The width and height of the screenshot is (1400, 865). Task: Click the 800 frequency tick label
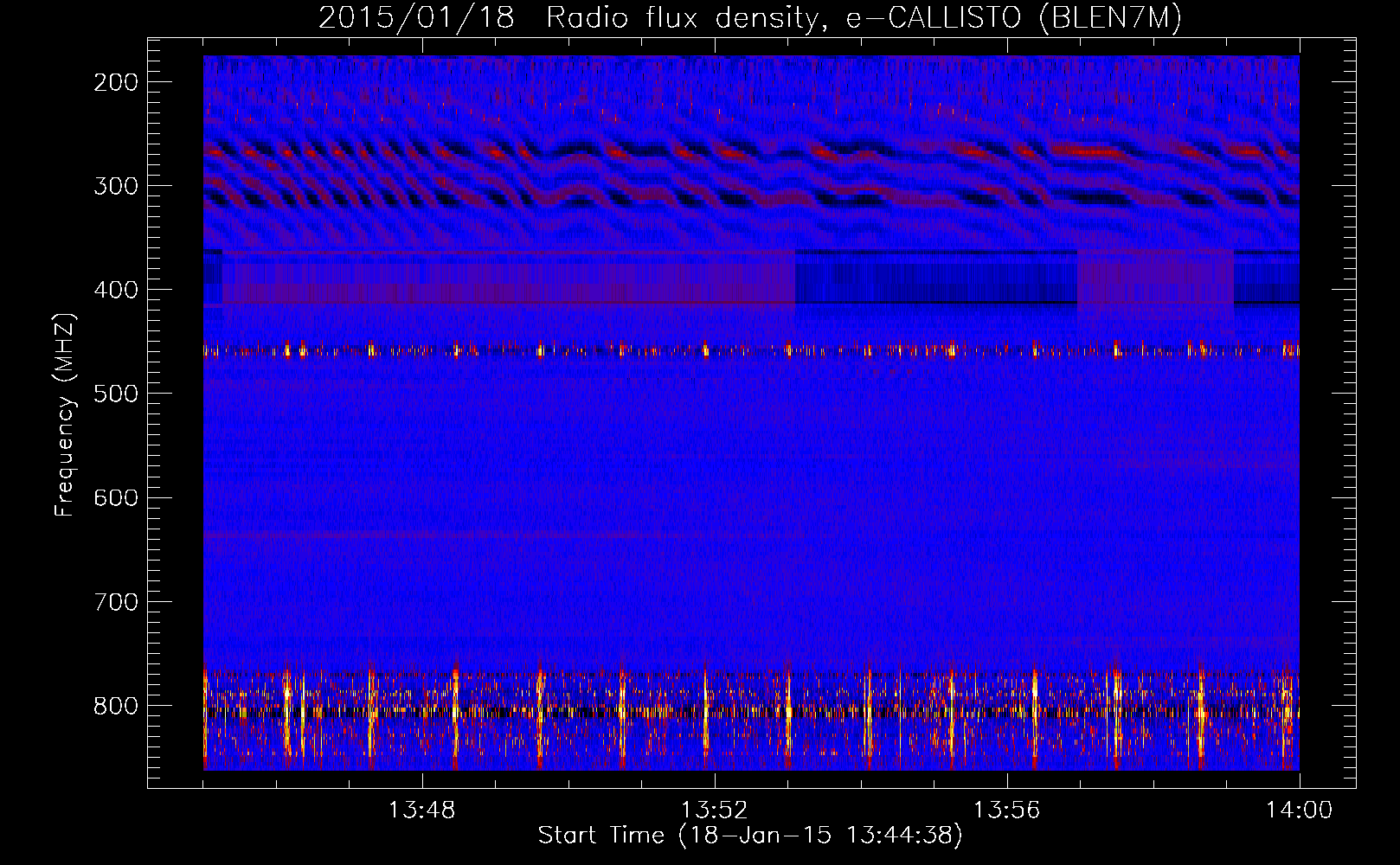pyautogui.click(x=116, y=705)
